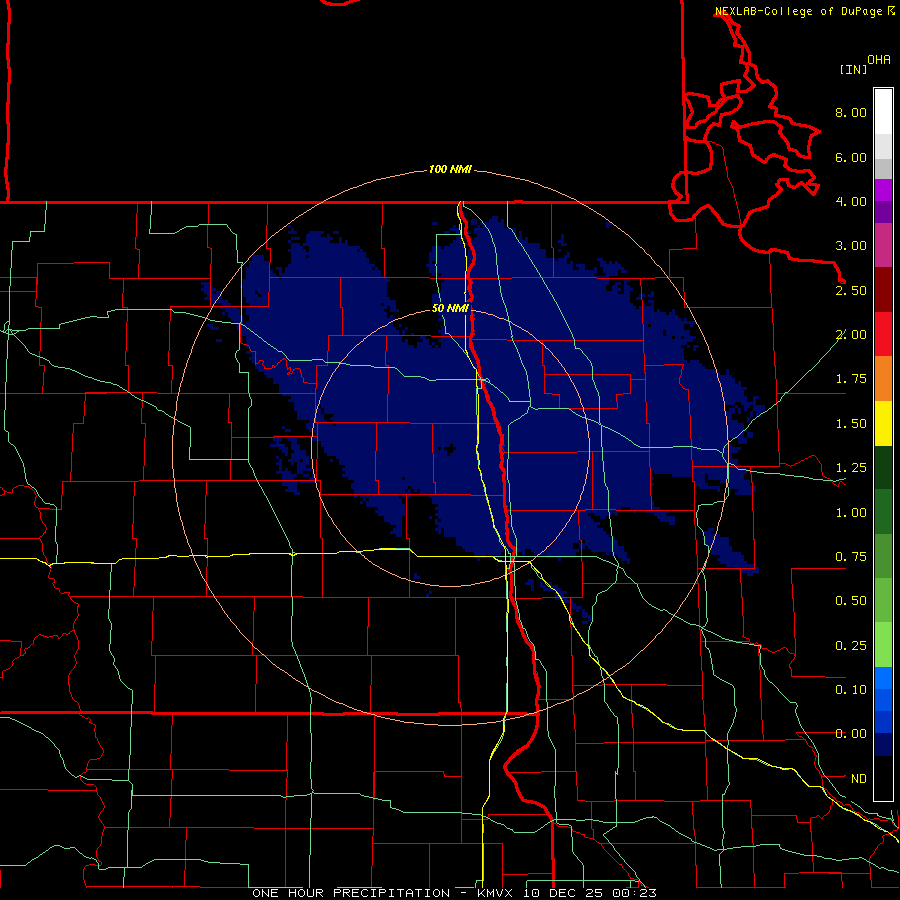Viewport: 900px width, 900px height.
Task: Click the ONE HOUR PRECIPITATION title text
Action: [x=351, y=893]
